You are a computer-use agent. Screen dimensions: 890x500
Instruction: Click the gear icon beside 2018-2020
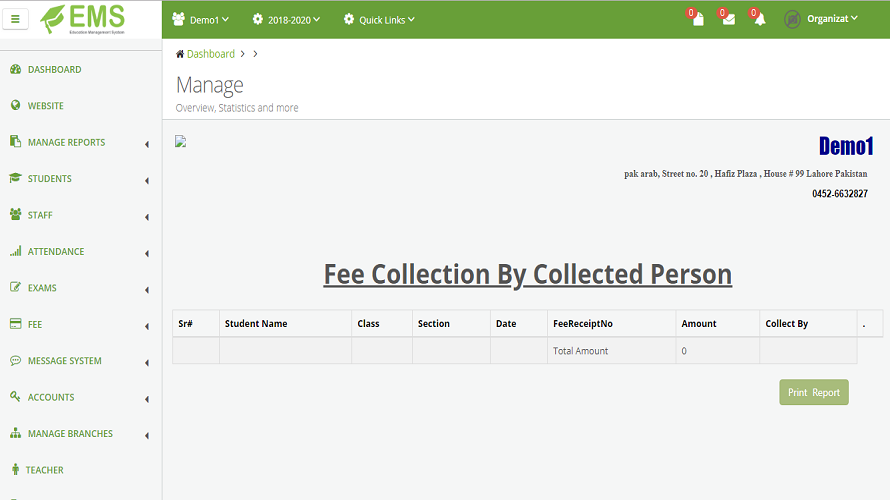[258, 19]
